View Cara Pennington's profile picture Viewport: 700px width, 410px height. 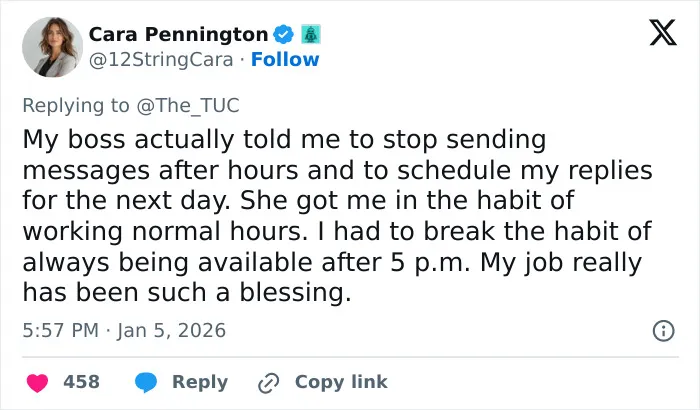click(52, 47)
